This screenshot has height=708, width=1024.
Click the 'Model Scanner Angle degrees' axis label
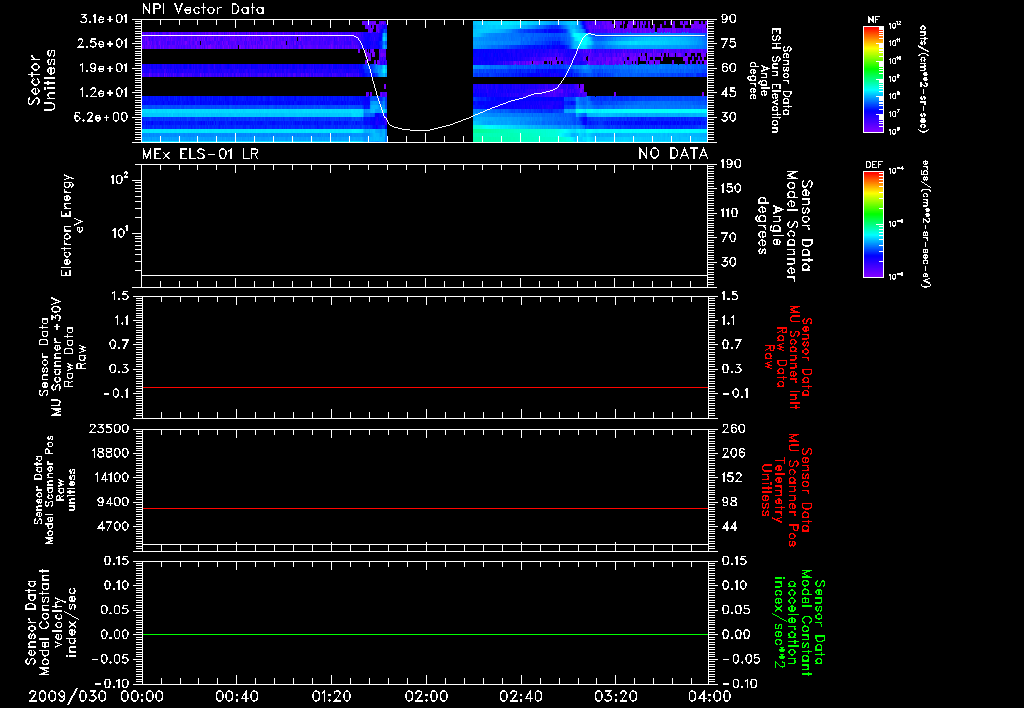click(x=784, y=226)
